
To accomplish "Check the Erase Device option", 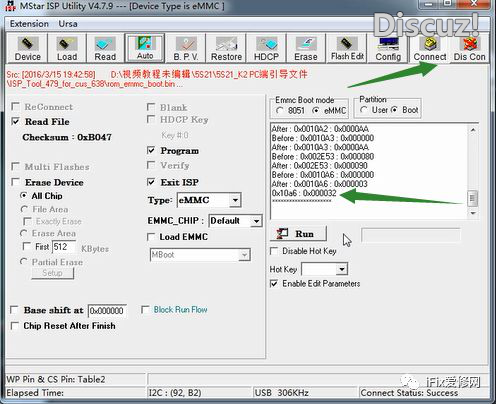I will pos(15,182).
